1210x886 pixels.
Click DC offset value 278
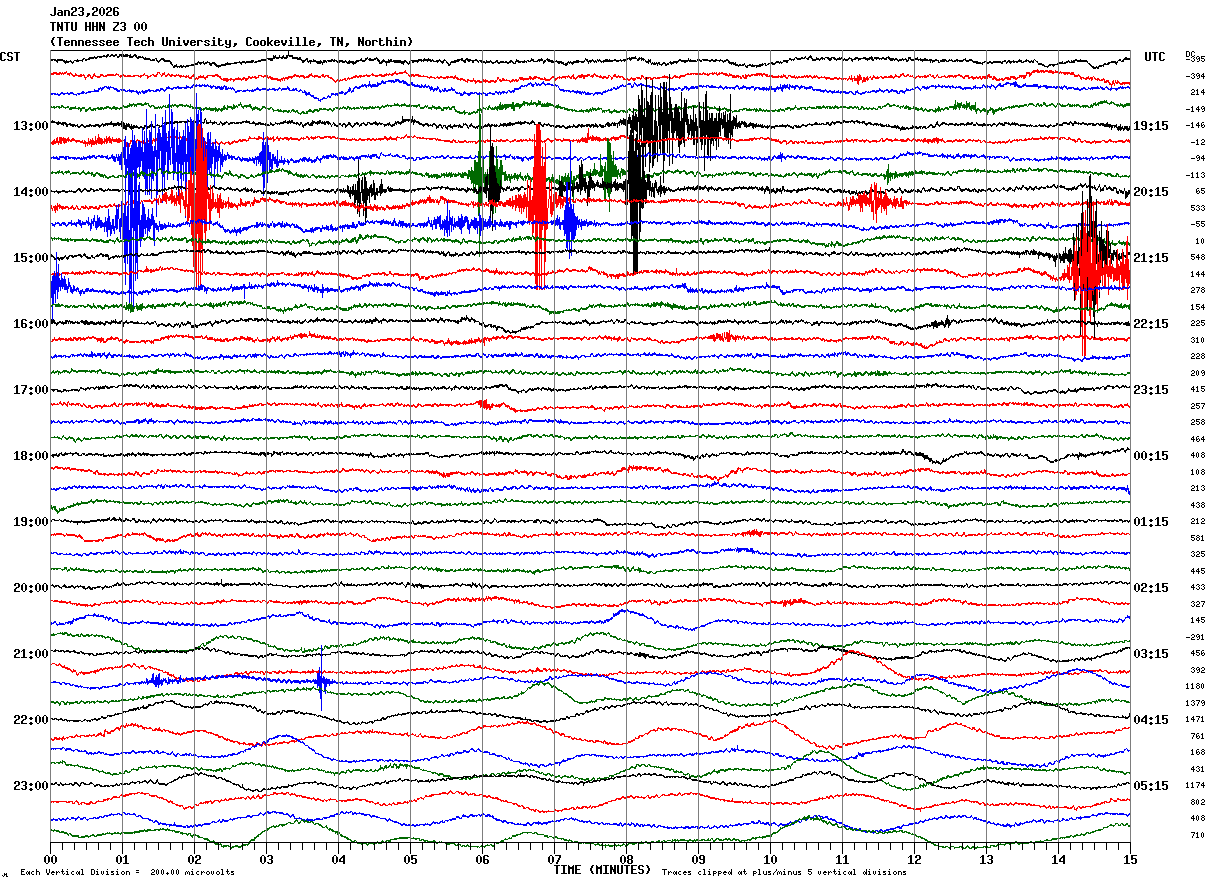(1198, 291)
